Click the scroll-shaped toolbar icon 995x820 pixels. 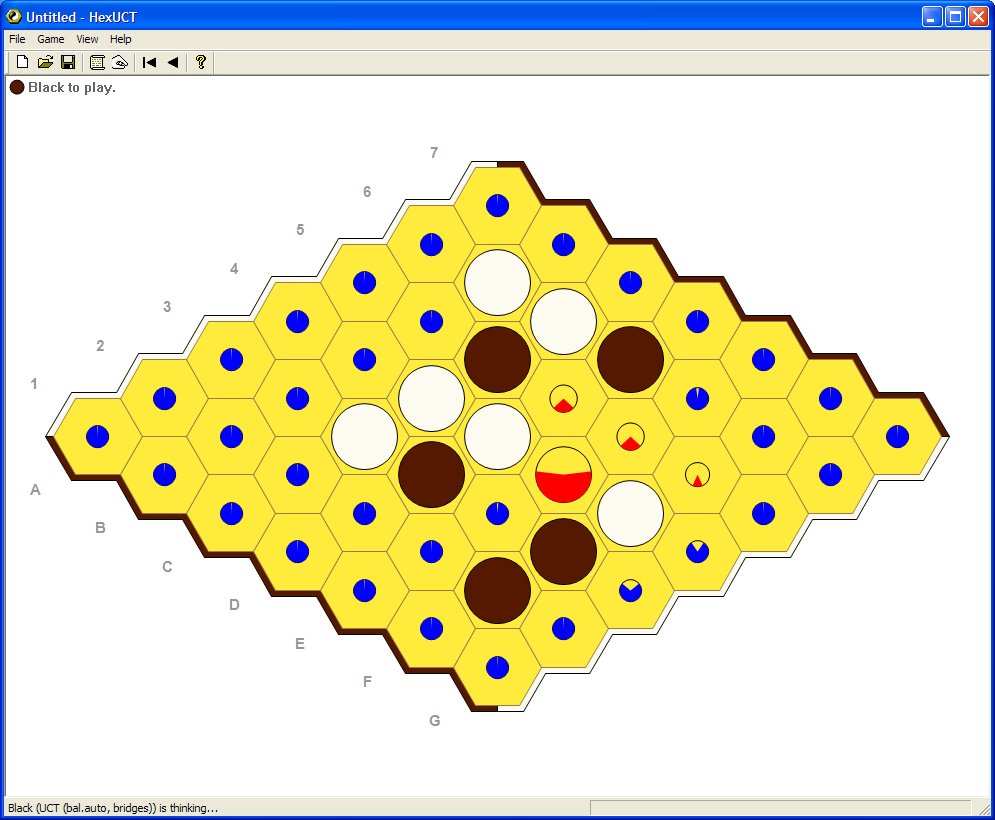pyautogui.click(x=97, y=62)
